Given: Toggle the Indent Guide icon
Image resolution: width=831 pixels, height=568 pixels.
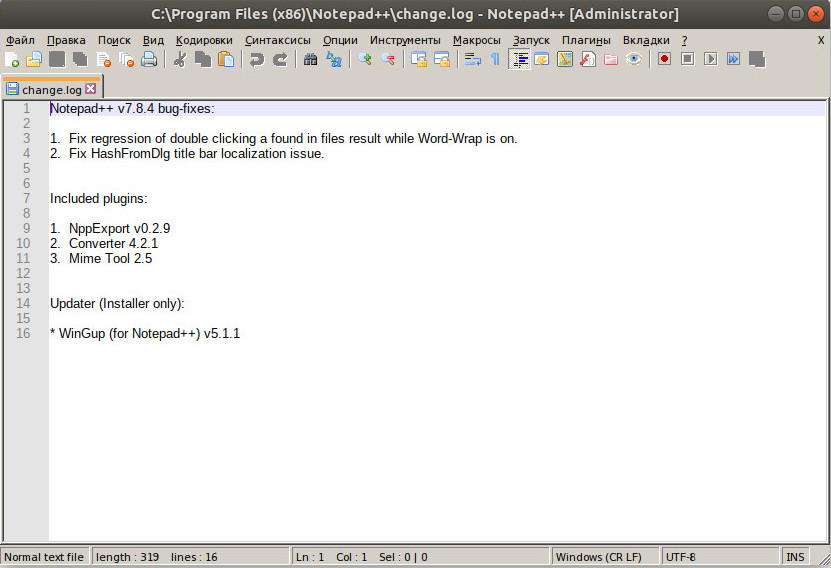Looking at the screenshot, I should tap(519, 59).
